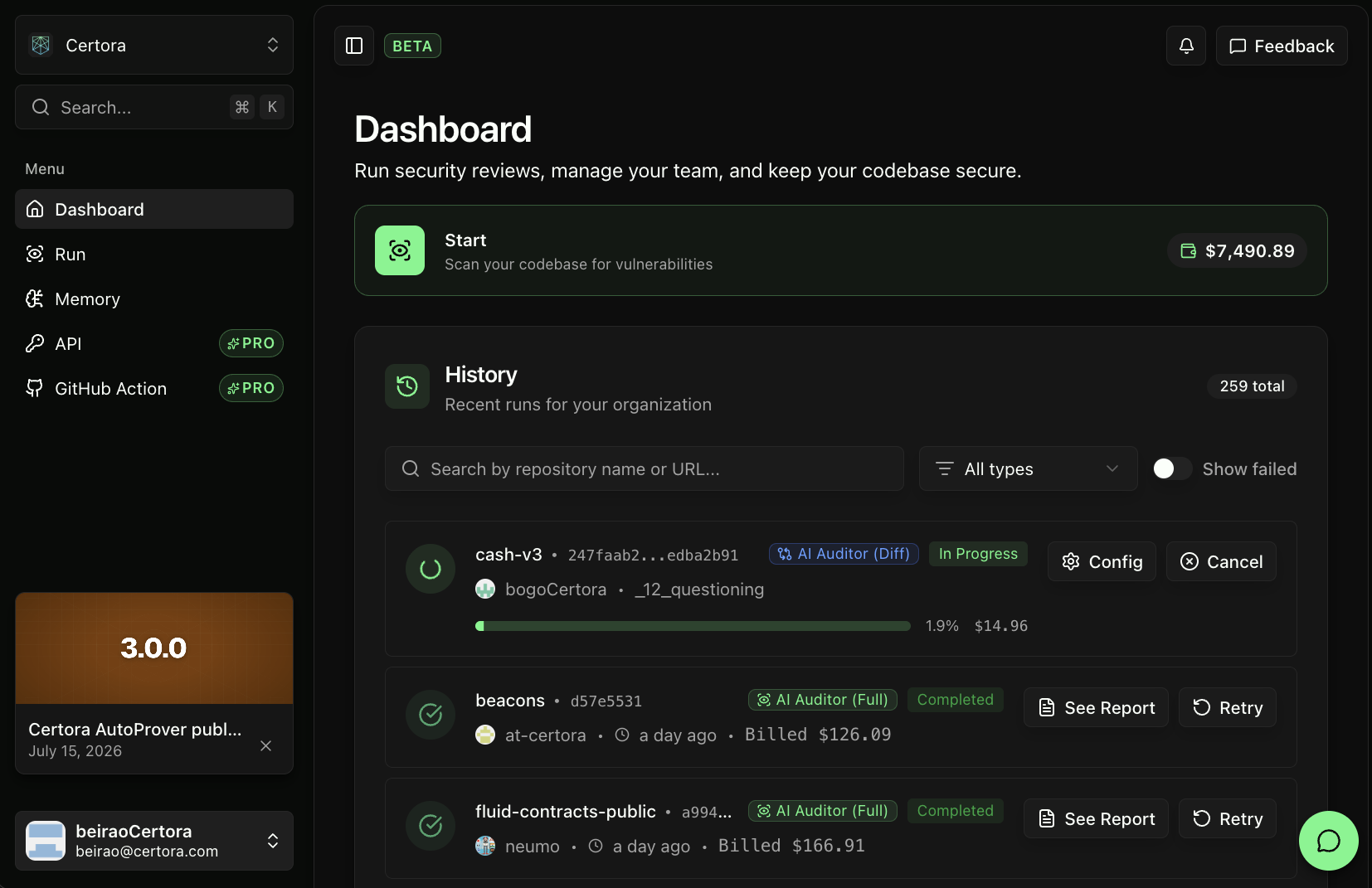Click commit hash d57e5531
The image size is (1372, 888).
pos(606,701)
